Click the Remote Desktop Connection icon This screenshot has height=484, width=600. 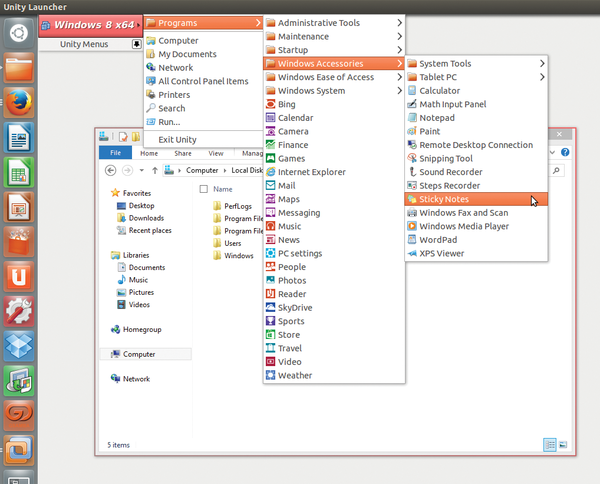click(412, 145)
